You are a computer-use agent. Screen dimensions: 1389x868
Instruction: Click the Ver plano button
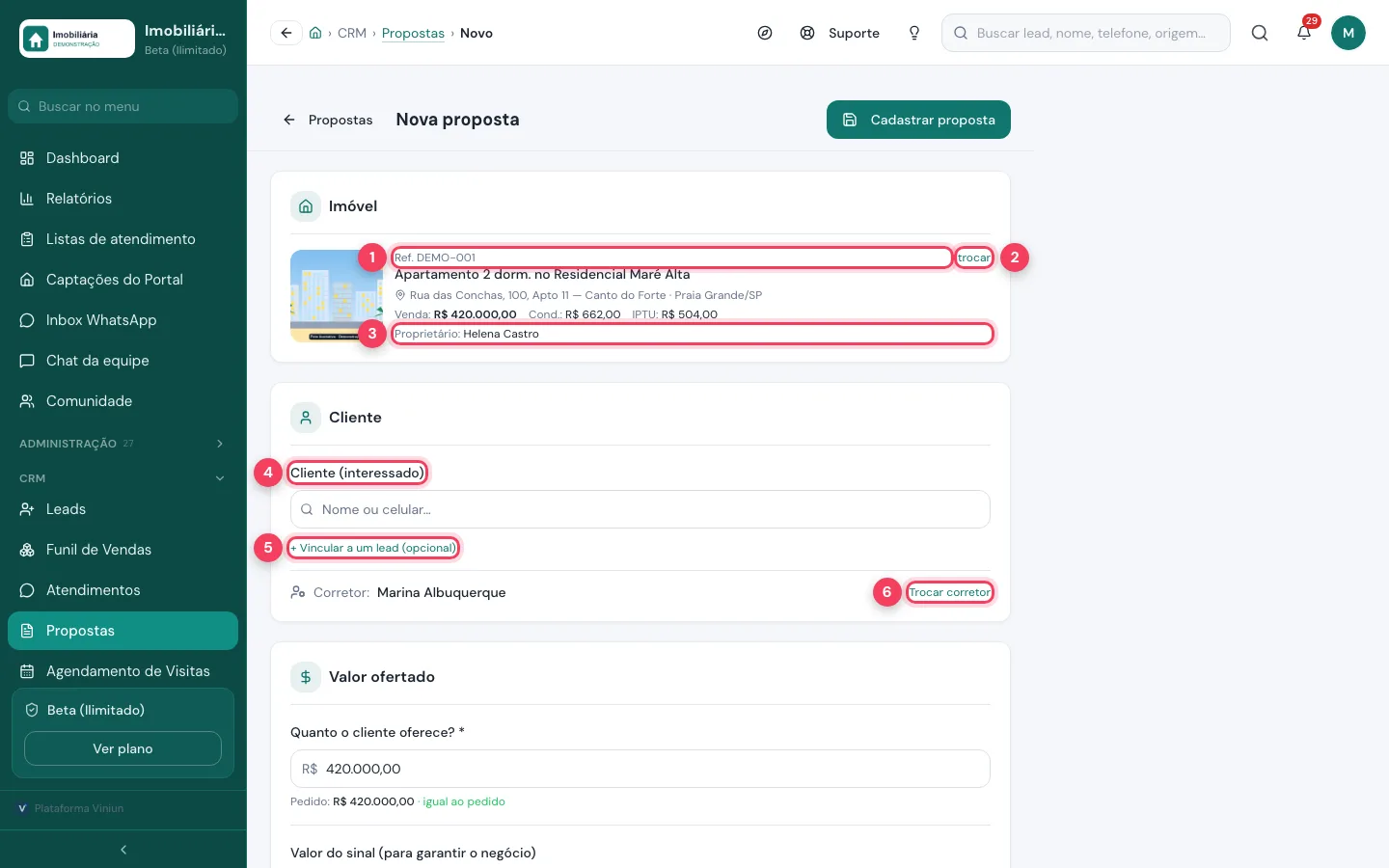point(123,748)
